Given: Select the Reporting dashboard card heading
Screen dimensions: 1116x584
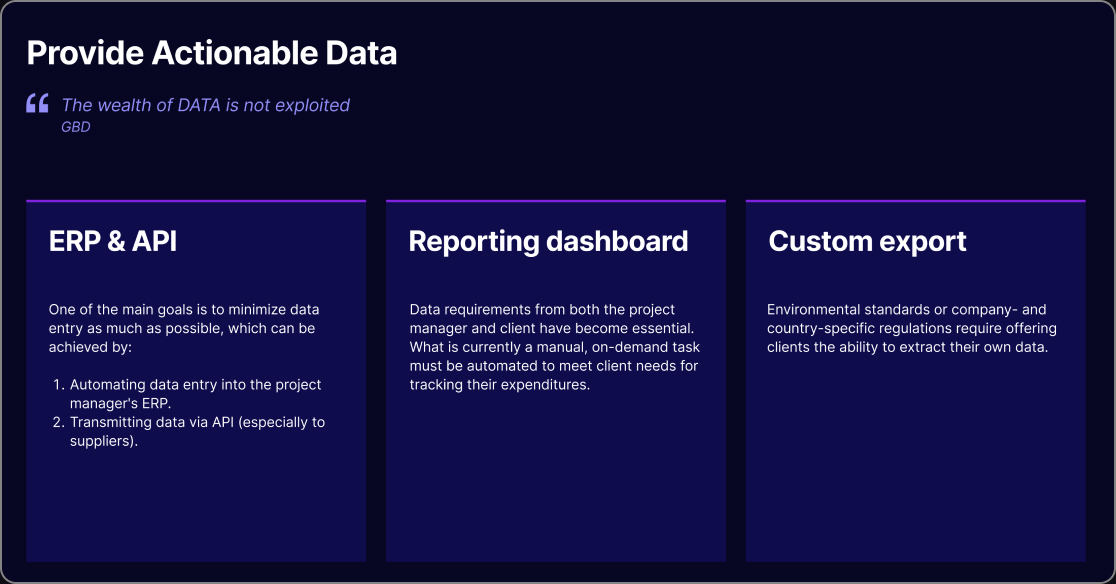Looking at the screenshot, I should point(548,242).
